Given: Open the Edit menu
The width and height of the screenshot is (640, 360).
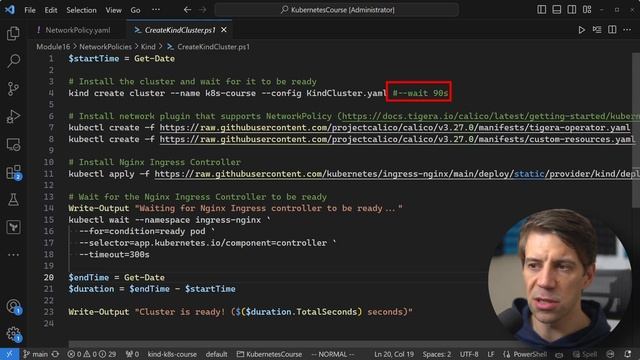Looking at the screenshot, I should pos(51,10).
